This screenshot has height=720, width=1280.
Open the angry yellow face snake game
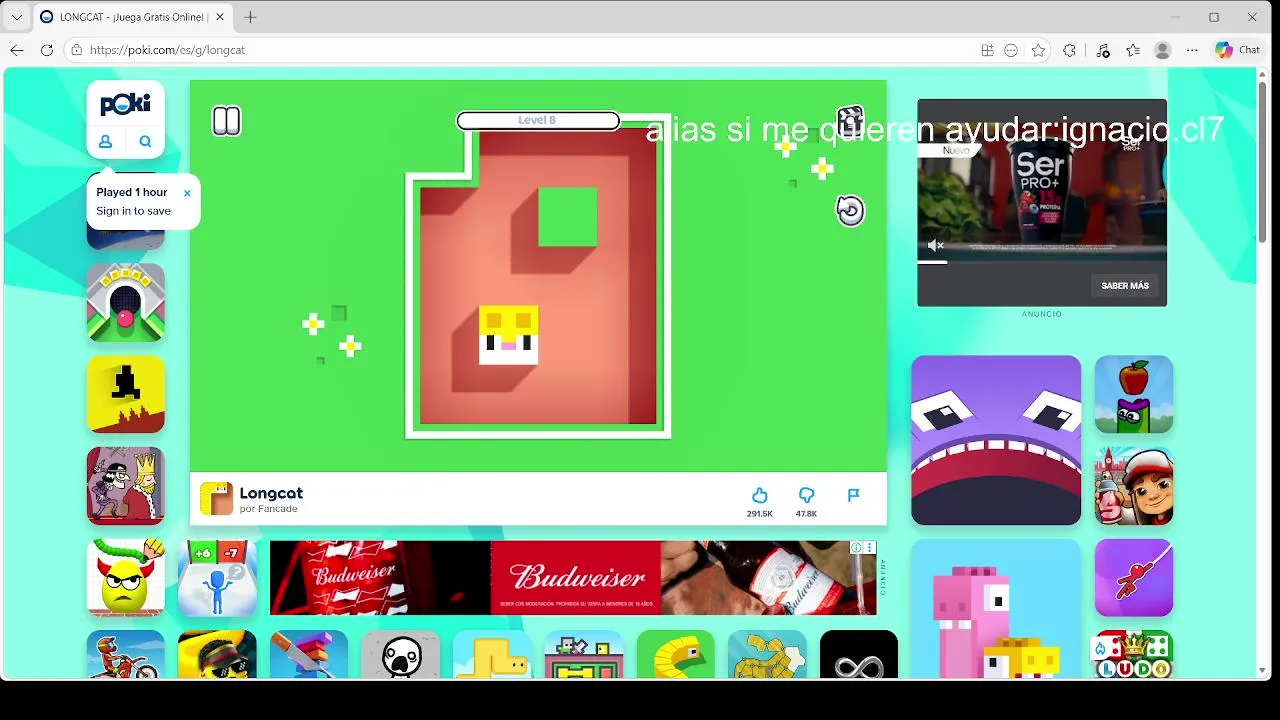tap(126, 578)
